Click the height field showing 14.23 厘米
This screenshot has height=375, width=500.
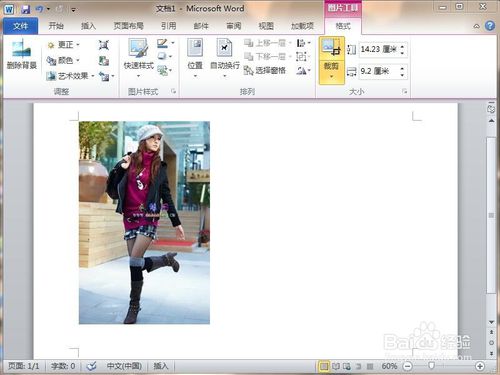378,49
